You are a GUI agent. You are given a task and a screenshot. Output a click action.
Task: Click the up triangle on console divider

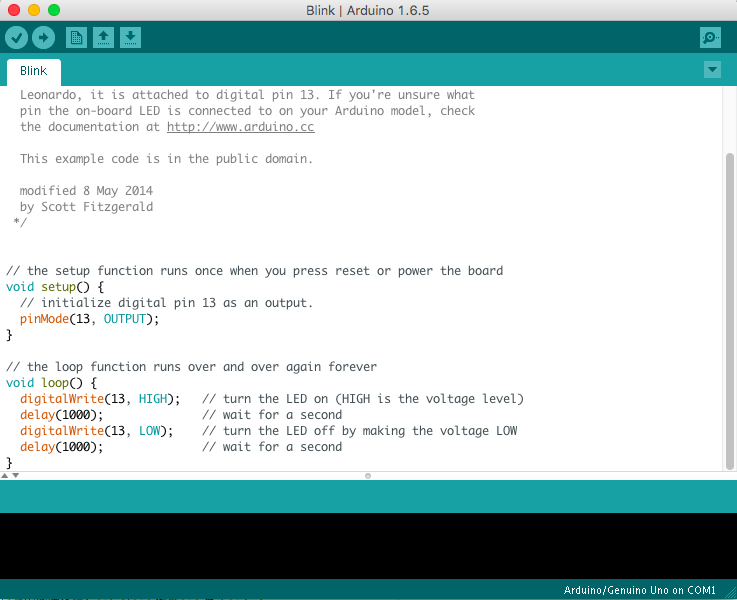click(x=5, y=475)
